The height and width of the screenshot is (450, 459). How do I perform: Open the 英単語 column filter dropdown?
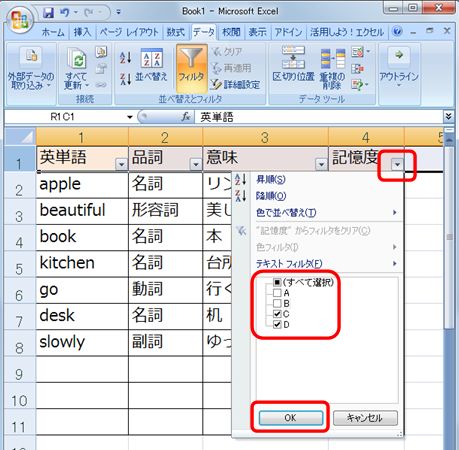(121, 164)
